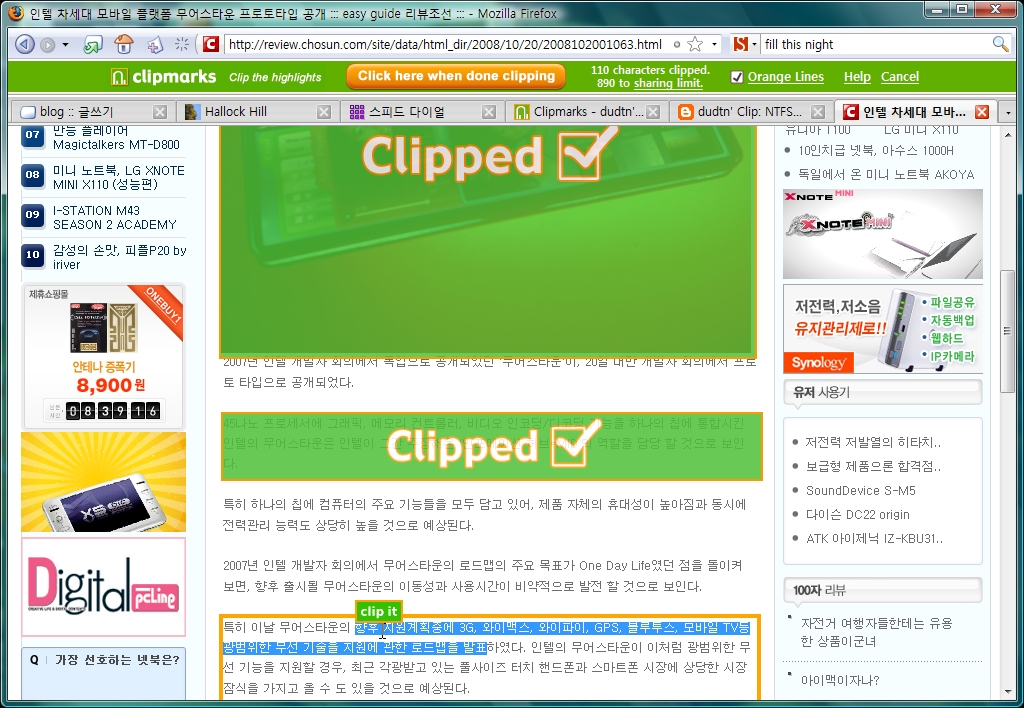
Task: Click the grey Forward arrow button
Action: (x=48, y=44)
